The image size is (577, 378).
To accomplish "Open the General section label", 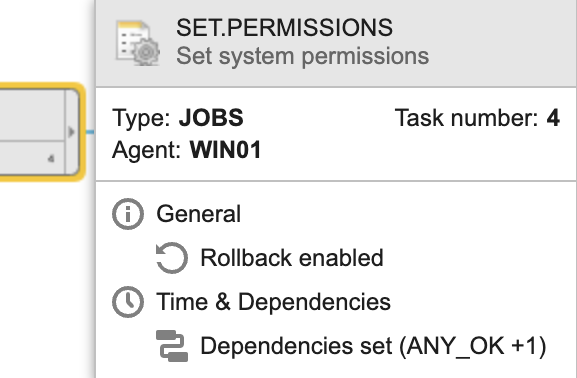I will pos(198,214).
